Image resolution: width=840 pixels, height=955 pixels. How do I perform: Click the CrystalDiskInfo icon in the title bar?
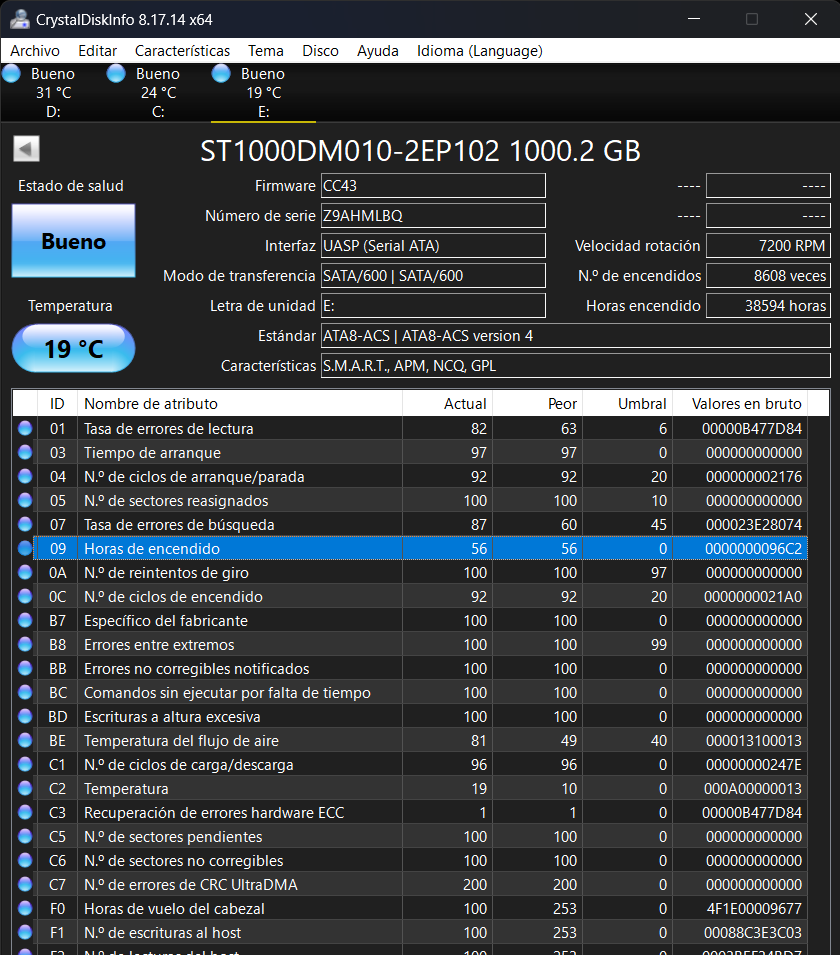click(x=19, y=18)
